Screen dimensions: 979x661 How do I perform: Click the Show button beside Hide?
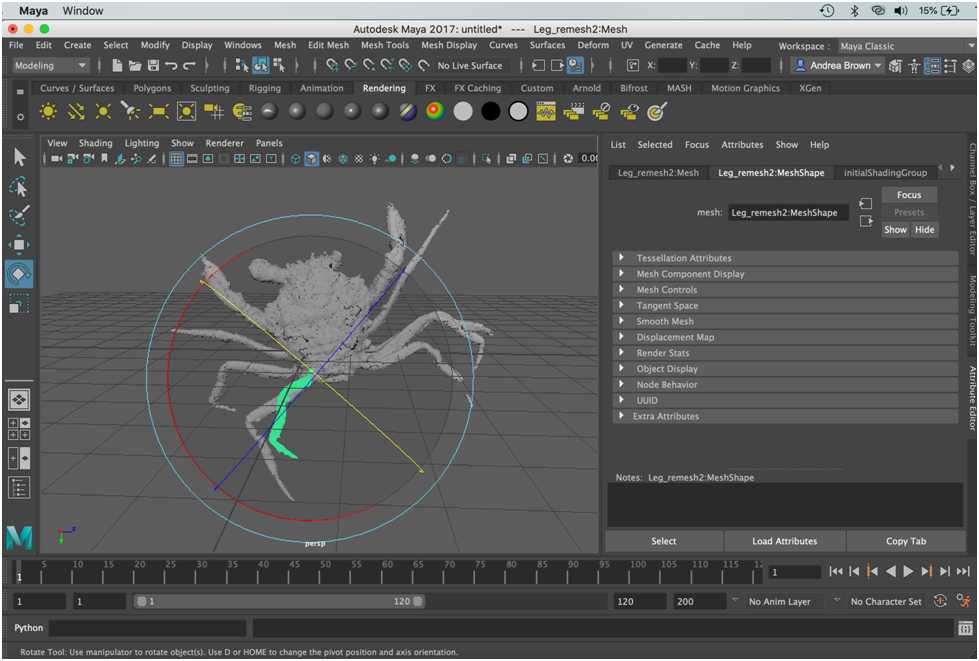[895, 230]
